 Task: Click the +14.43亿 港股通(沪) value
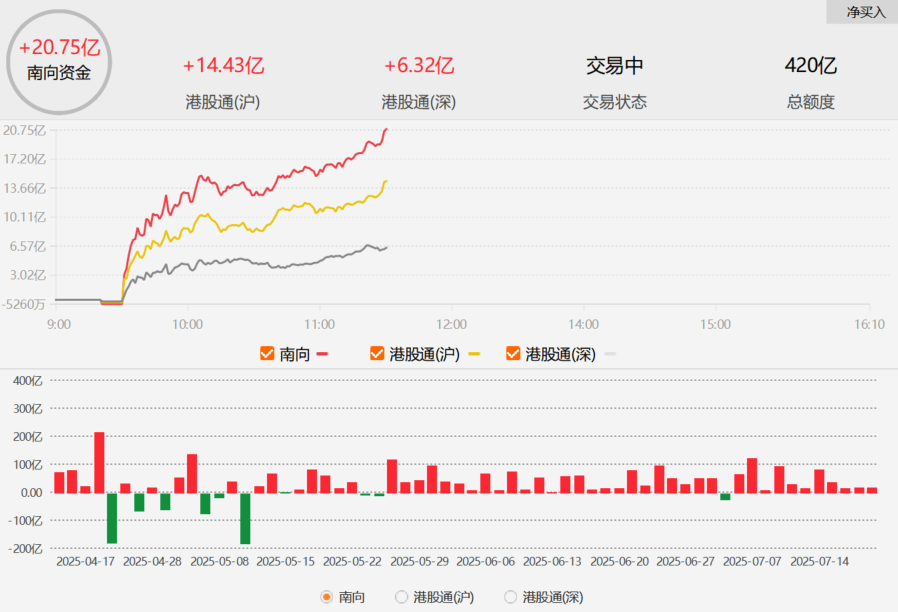point(223,65)
